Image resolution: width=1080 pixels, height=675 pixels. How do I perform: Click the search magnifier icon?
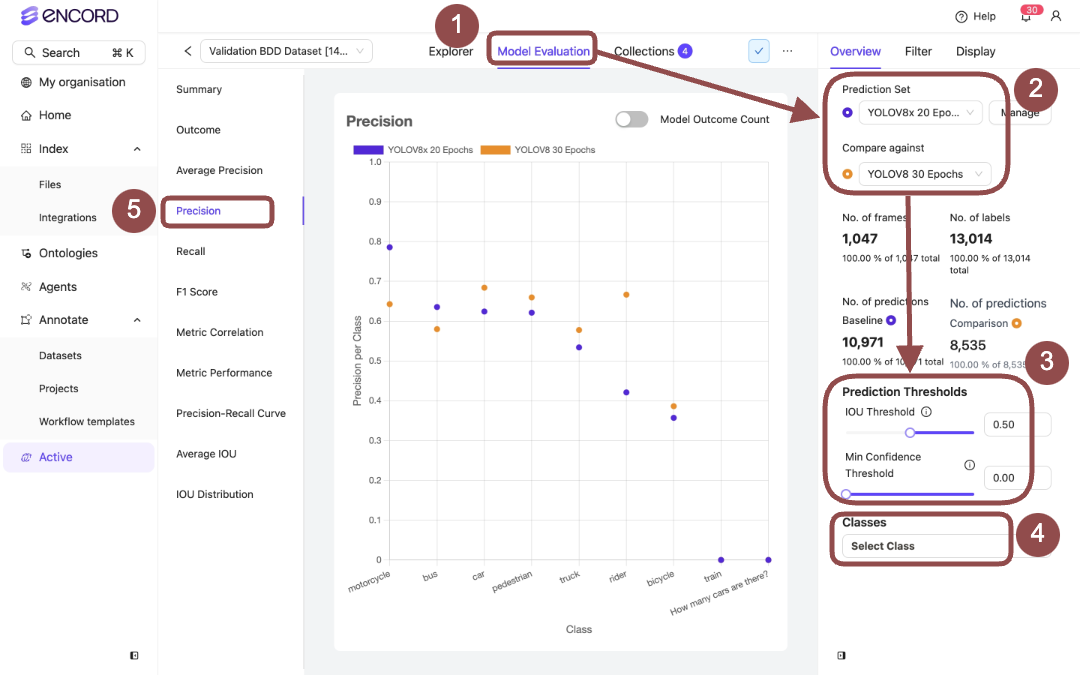[30, 52]
